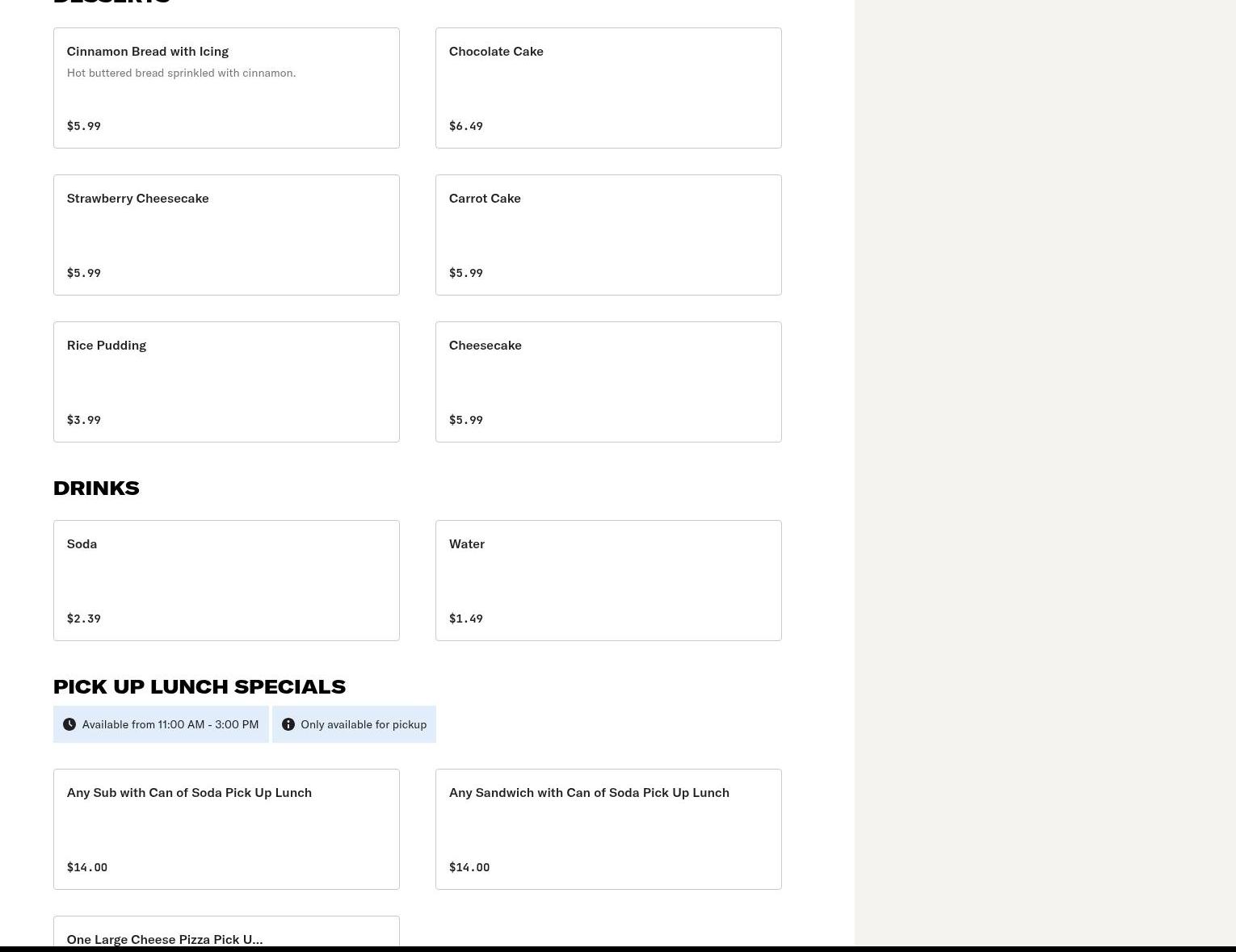Click the 'DRINKS' section heading
This screenshot has width=1236, height=952.
tap(96, 488)
